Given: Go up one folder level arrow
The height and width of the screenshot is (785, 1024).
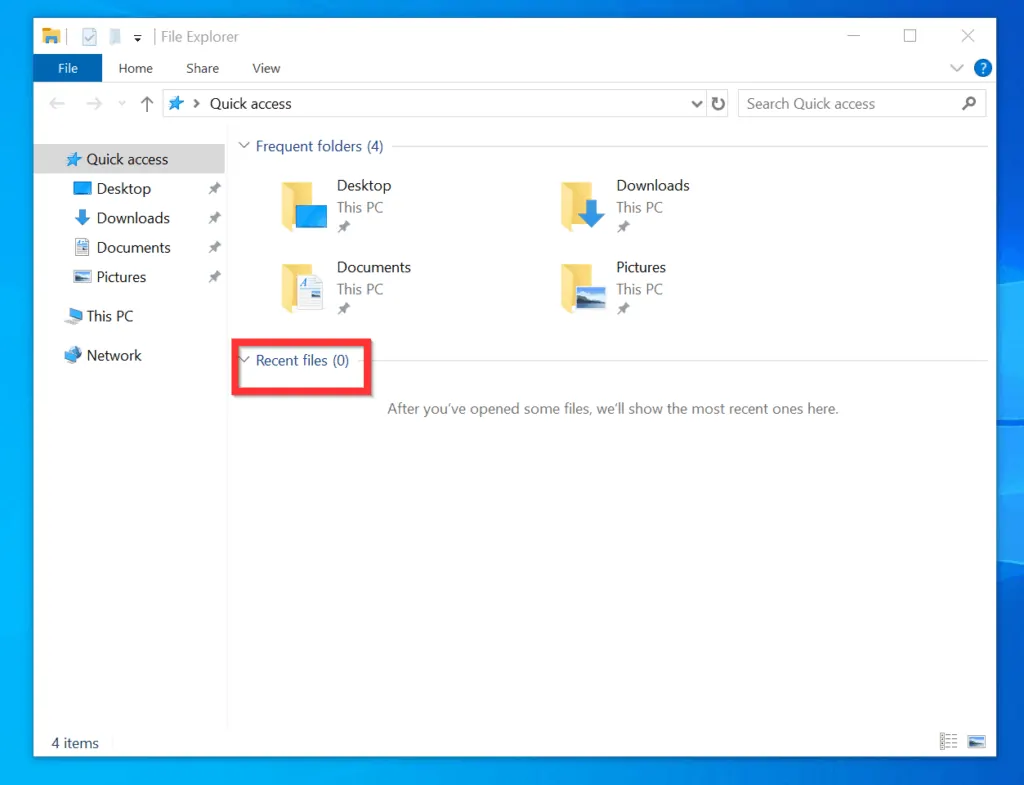Looking at the screenshot, I should (x=147, y=104).
